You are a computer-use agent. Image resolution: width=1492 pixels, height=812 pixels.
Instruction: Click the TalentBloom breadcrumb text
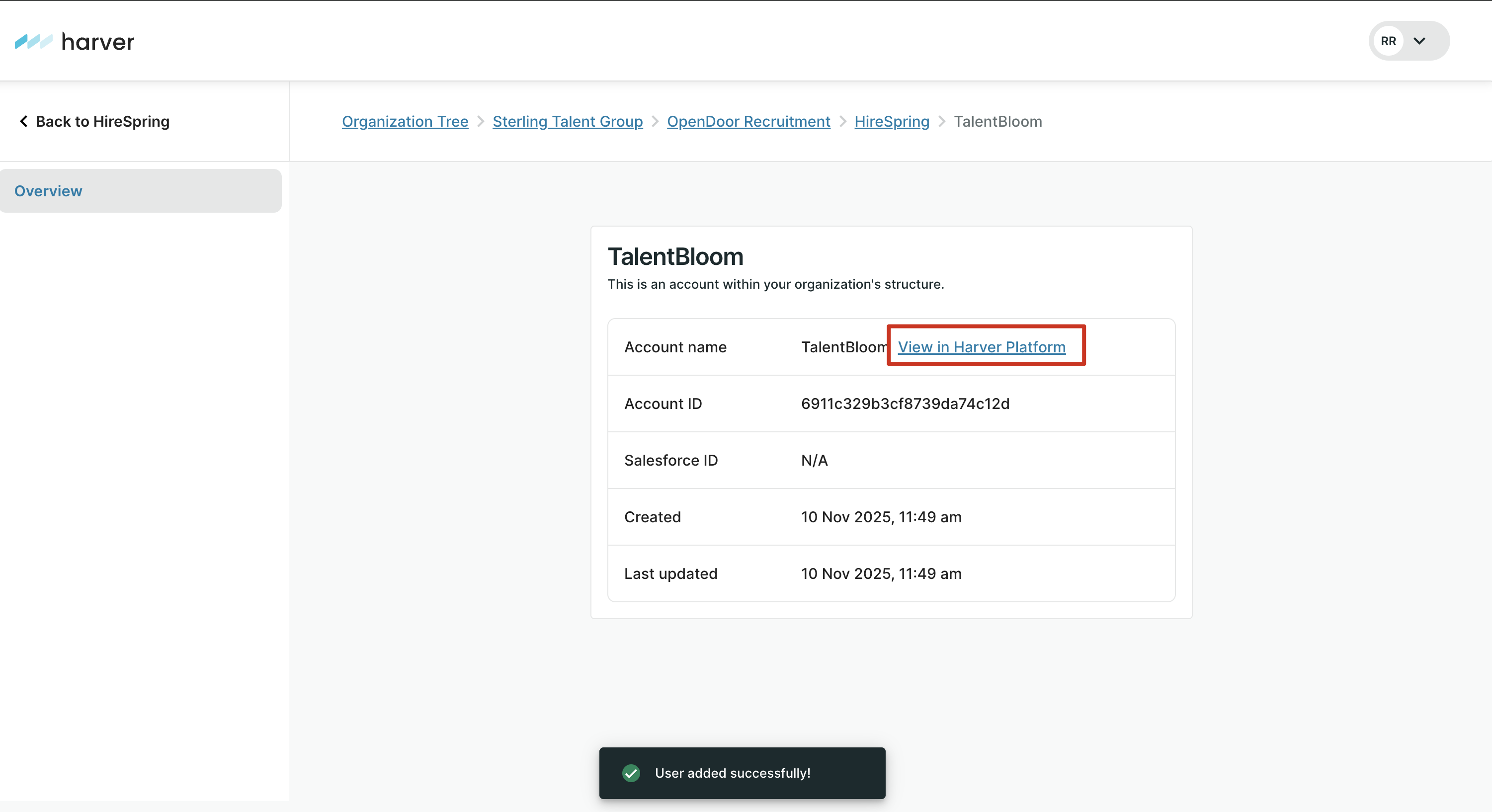(997, 121)
